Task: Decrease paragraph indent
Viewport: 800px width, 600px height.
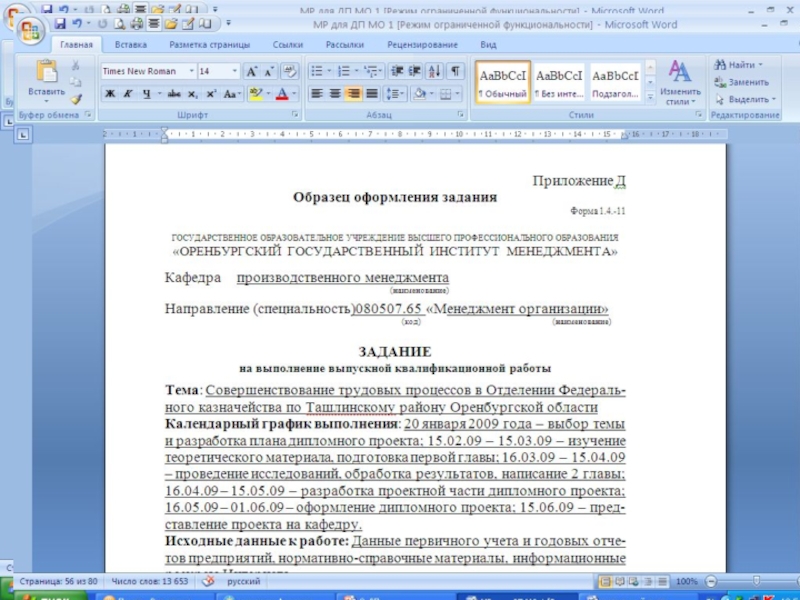Action: point(397,71)
